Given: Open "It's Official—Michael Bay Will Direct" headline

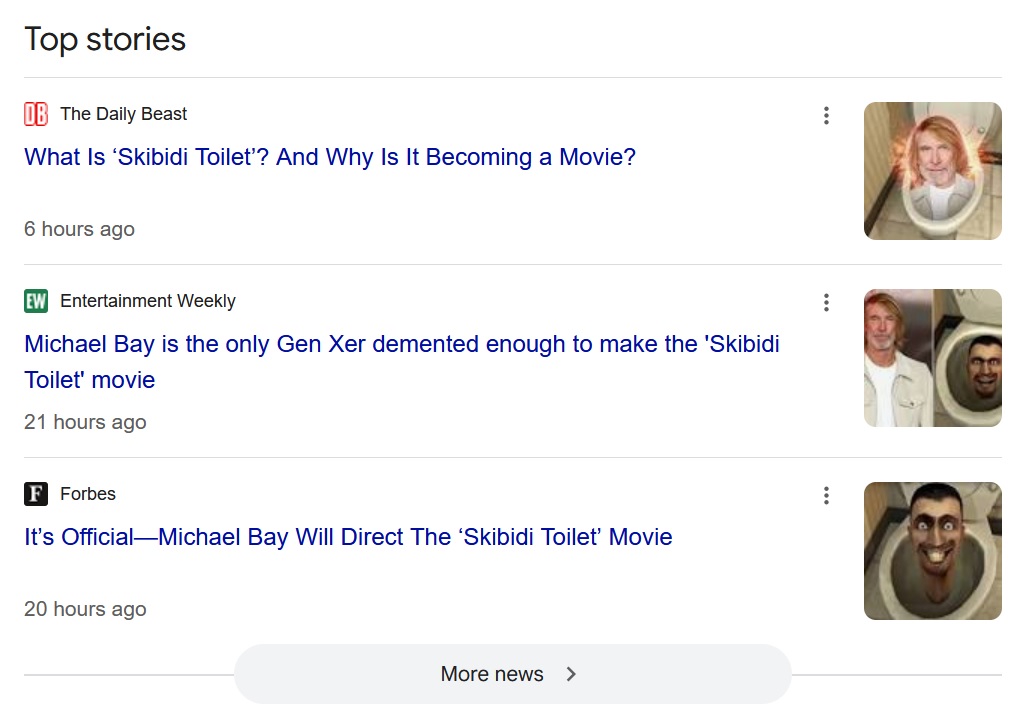Looking at the screenshot, I should (x=348, y=537).
